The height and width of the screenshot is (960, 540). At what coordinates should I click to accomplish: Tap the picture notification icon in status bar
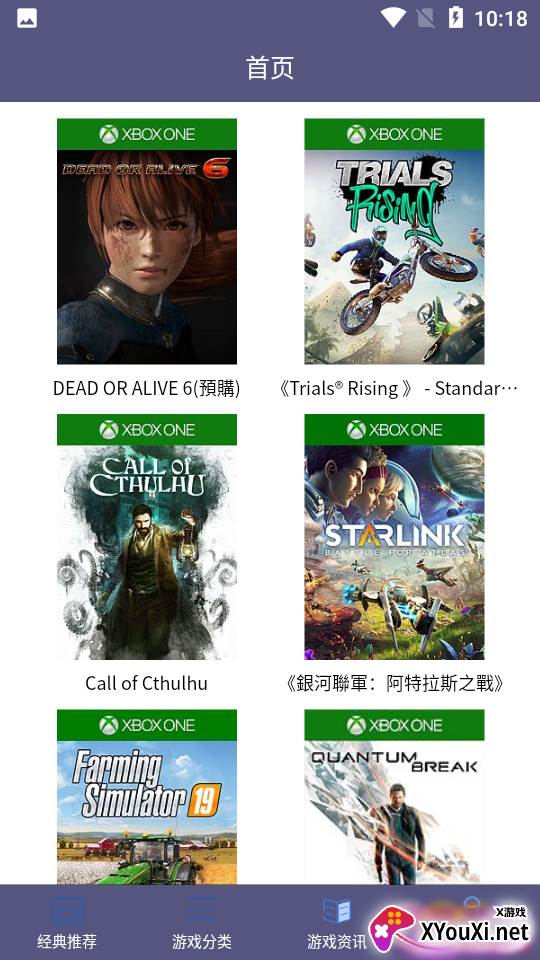click(x=27, y=18)
